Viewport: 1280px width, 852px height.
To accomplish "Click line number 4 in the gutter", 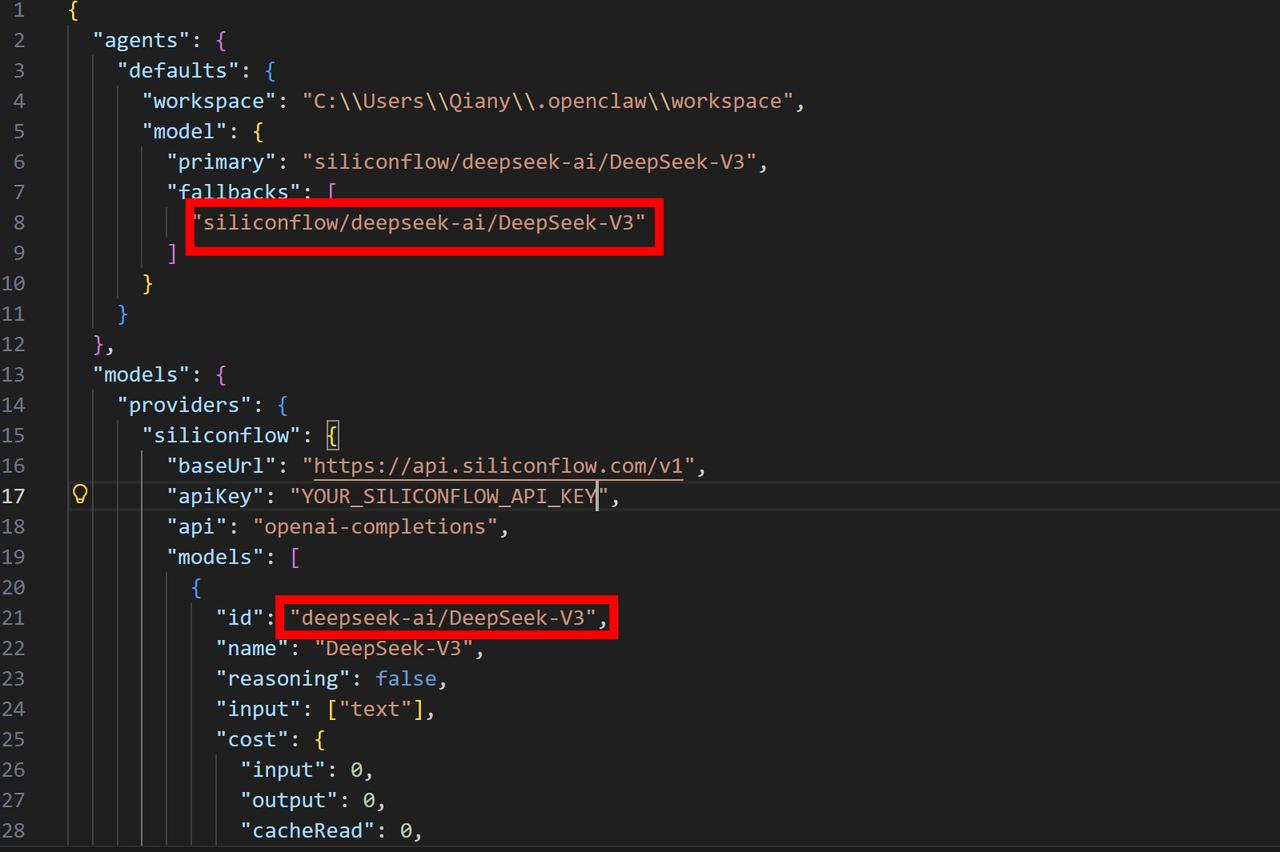I will [20, 100].
